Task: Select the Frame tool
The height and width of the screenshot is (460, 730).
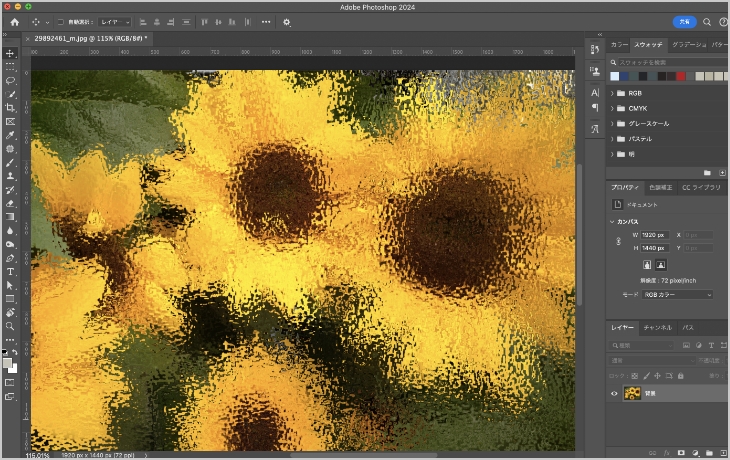Action: (x=10, y=122)
